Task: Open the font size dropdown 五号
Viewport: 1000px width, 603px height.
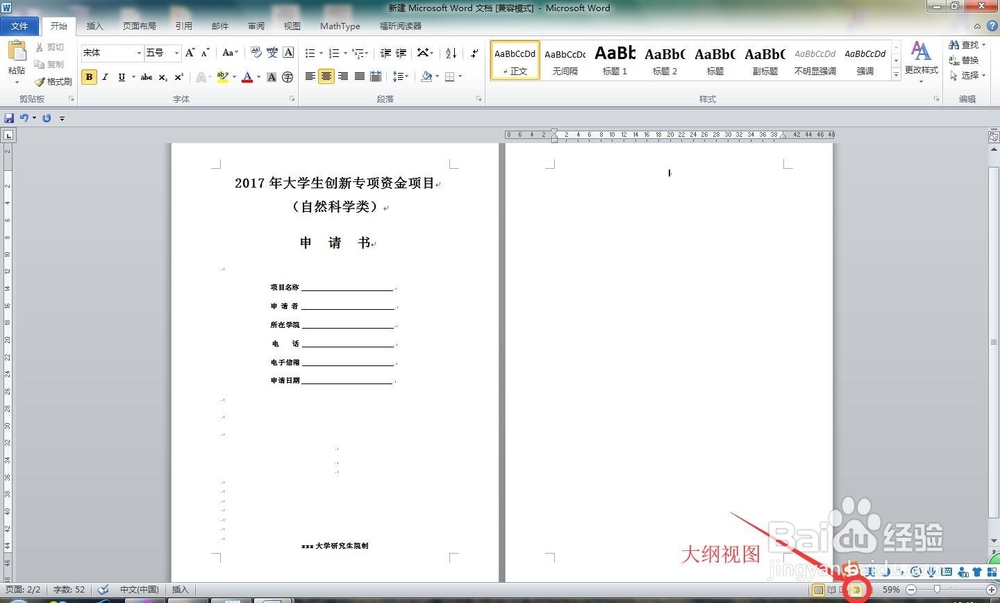Action: (x=177, y=53)
